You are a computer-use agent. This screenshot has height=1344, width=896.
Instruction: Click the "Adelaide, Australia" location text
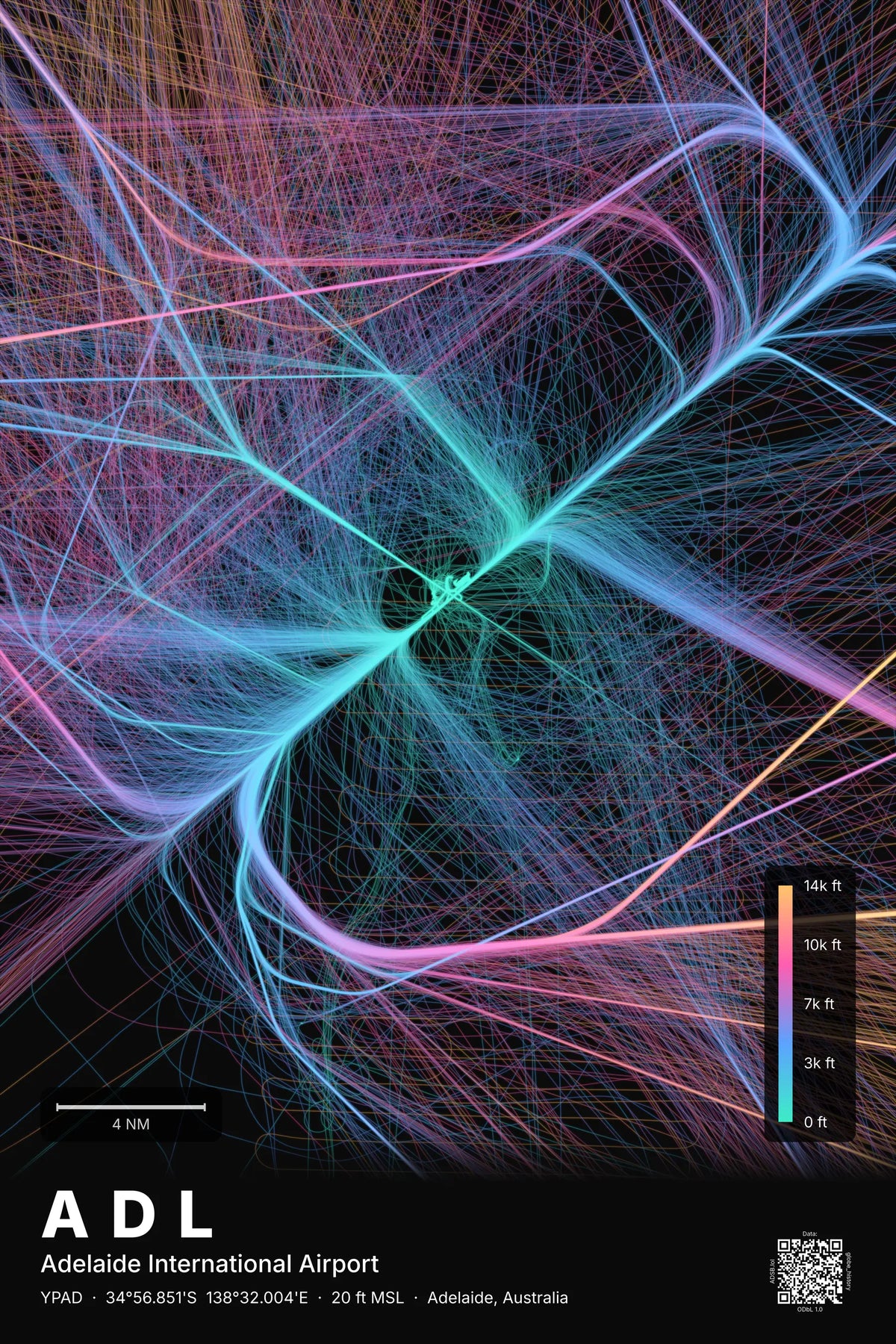(497, 1298)
